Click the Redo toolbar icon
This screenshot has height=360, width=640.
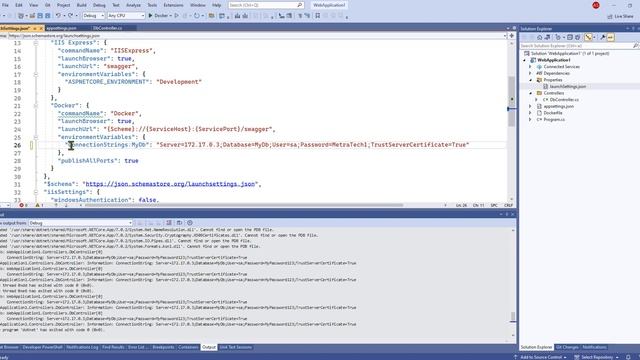70,16
